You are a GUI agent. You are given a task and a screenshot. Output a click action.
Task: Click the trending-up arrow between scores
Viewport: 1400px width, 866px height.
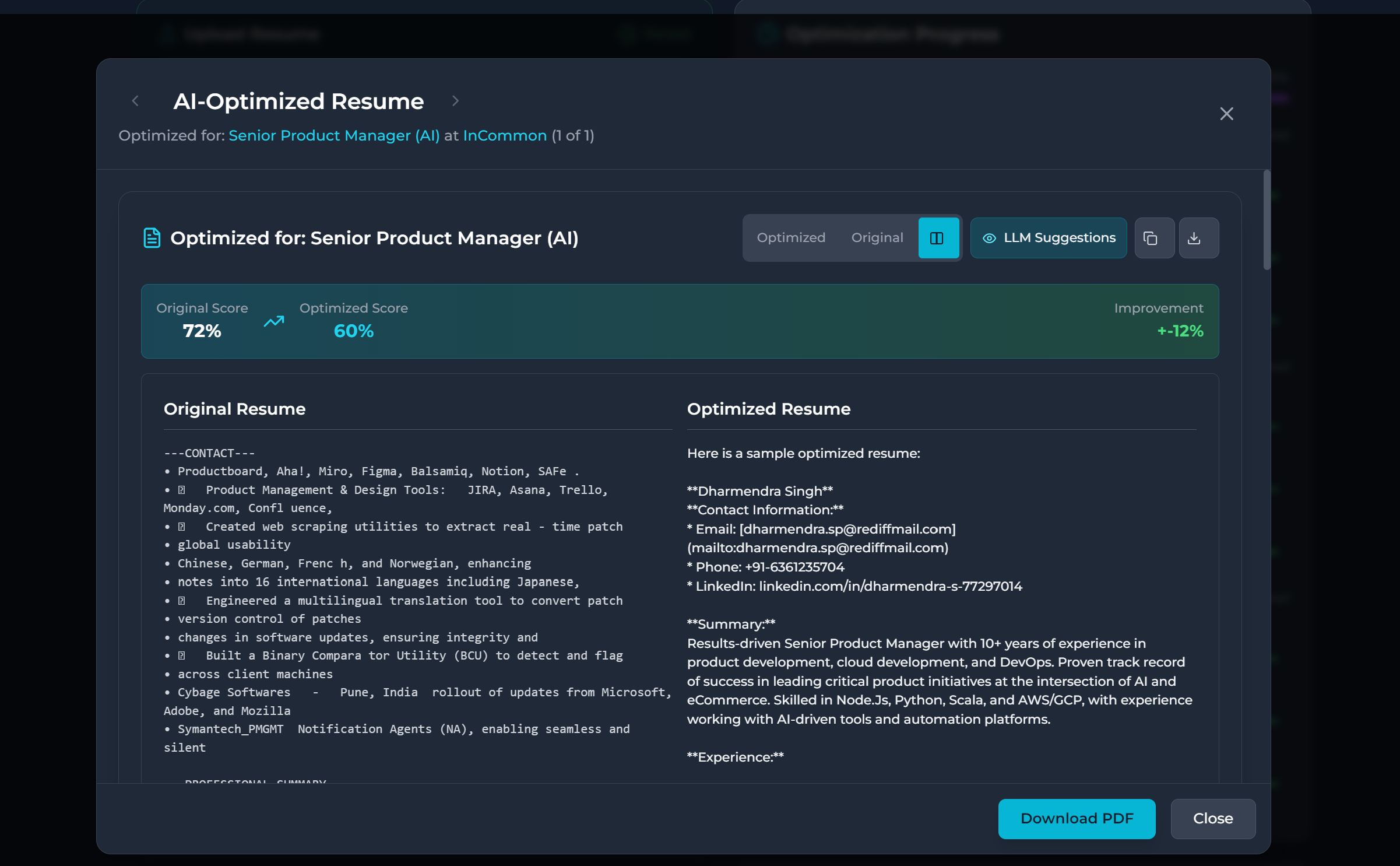tap(274, 321)
